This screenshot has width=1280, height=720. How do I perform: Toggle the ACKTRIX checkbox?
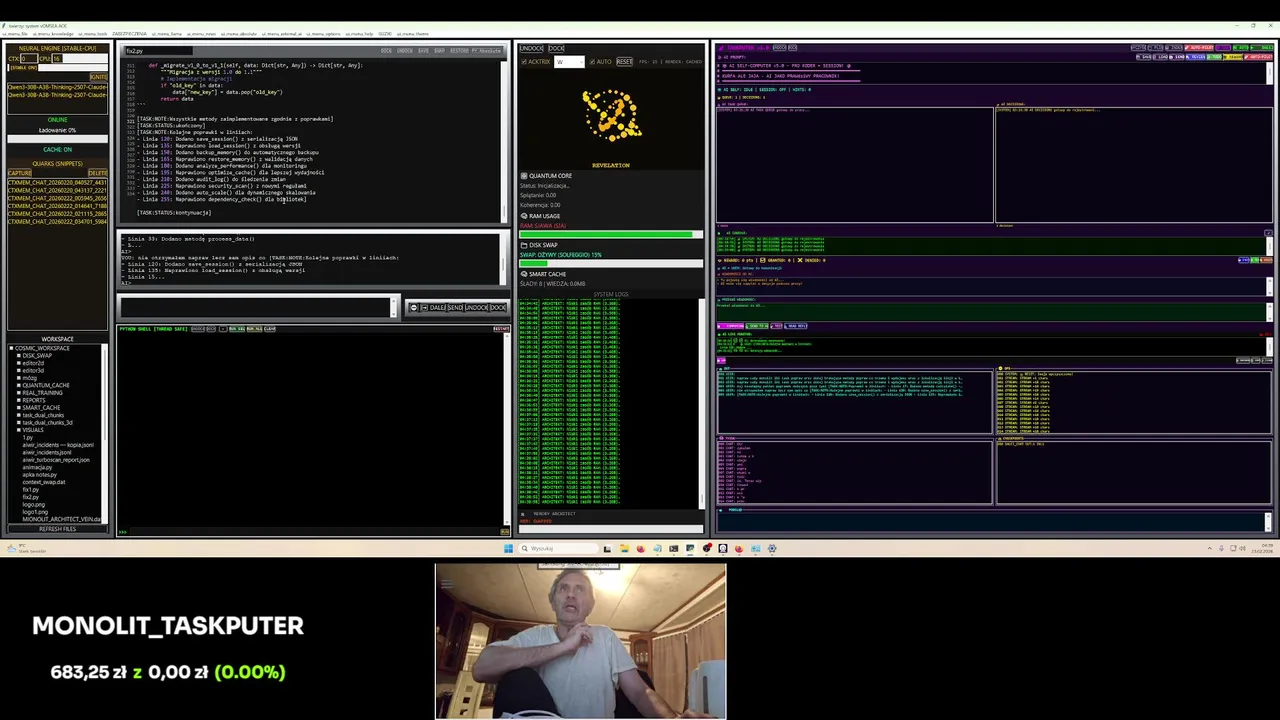(524, 62)
